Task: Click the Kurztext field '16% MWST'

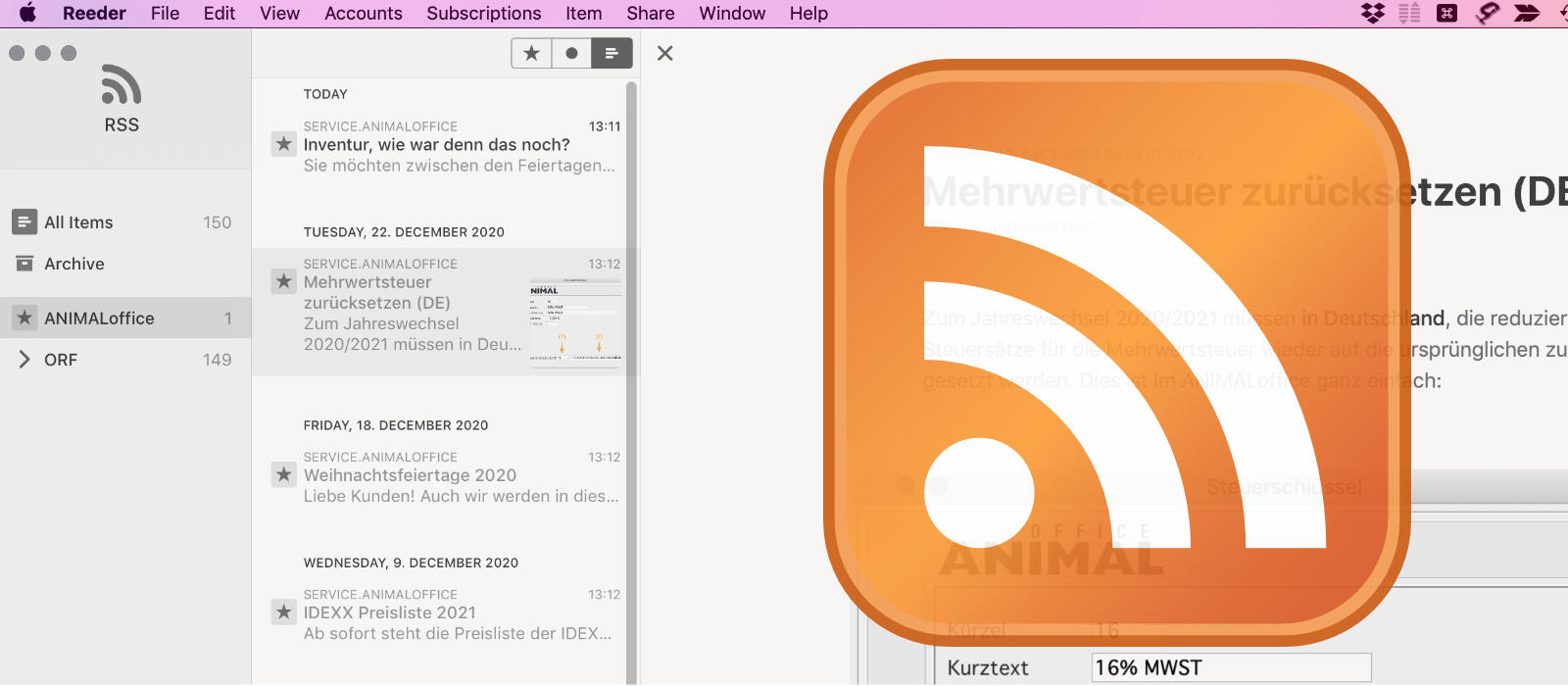Action: [x=1231, y=667]
